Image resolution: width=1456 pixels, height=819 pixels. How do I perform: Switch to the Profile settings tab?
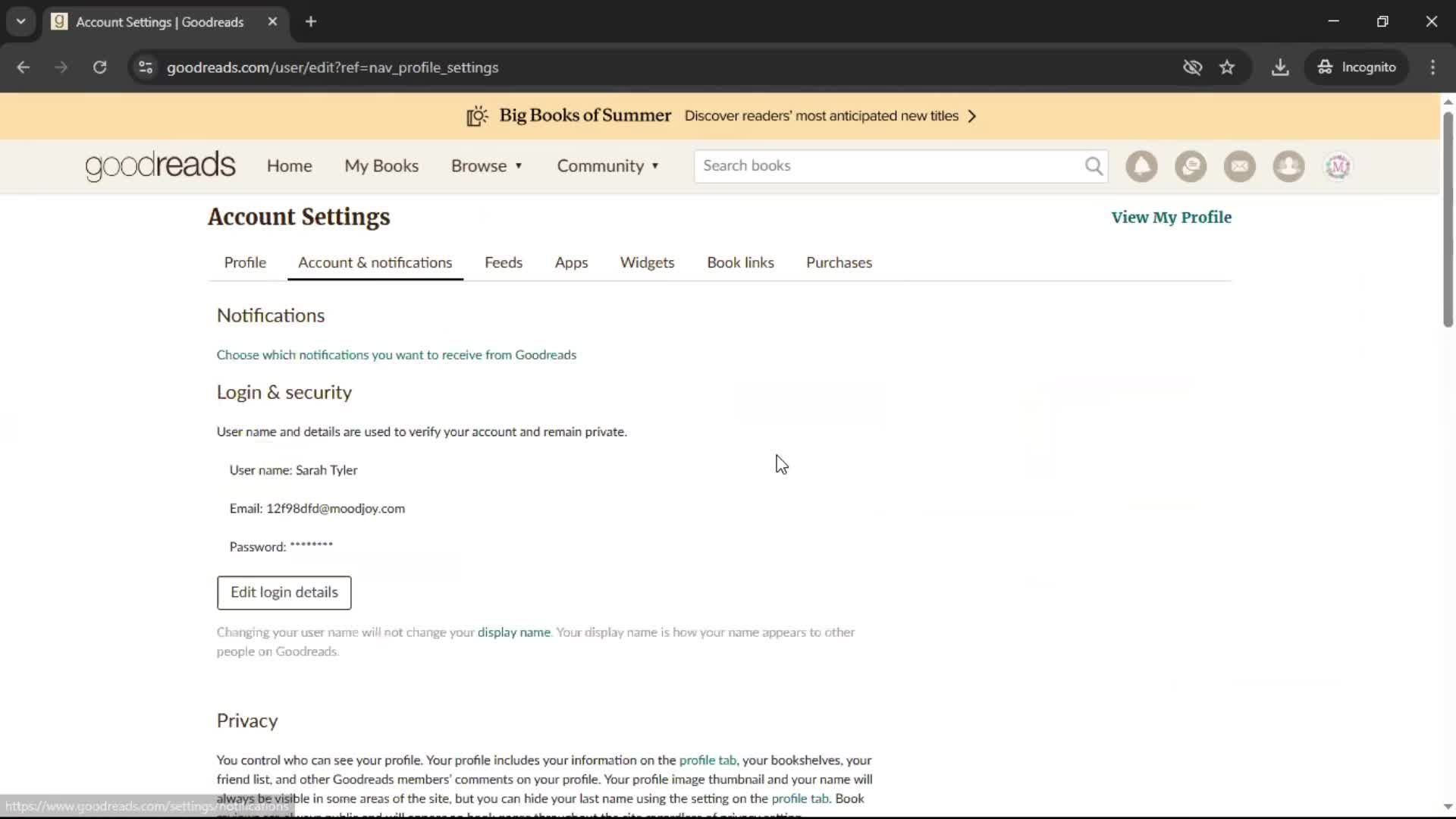pyautogui.click(x=245, y=262)
